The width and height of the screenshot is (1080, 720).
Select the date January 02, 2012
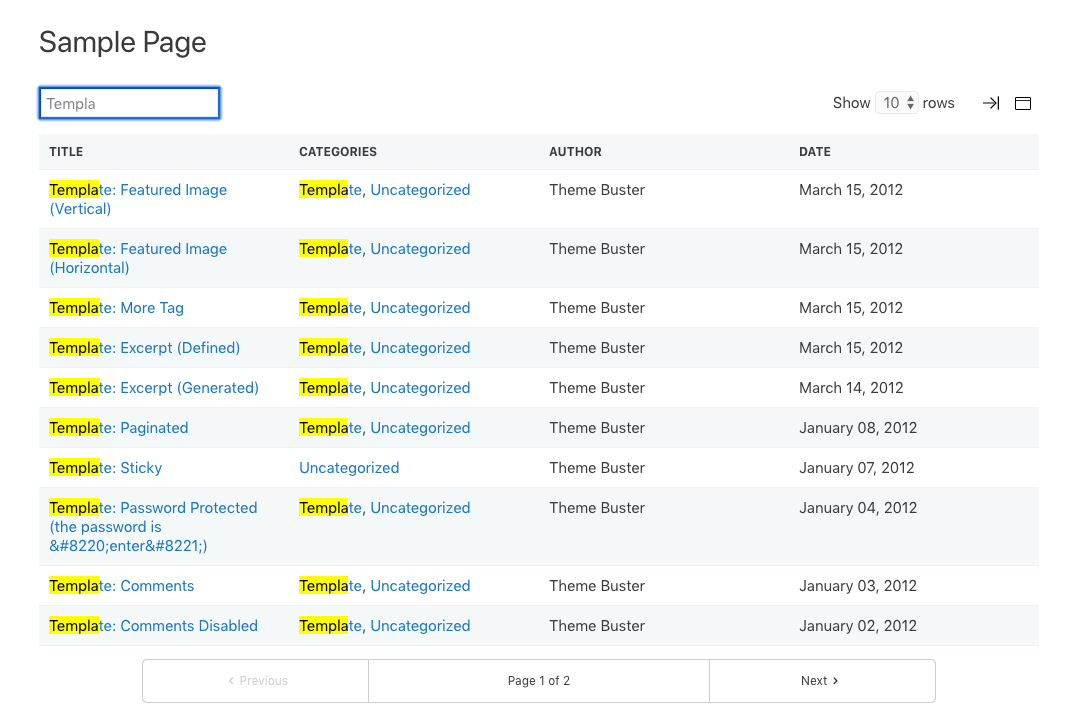[x=858, y=626]
